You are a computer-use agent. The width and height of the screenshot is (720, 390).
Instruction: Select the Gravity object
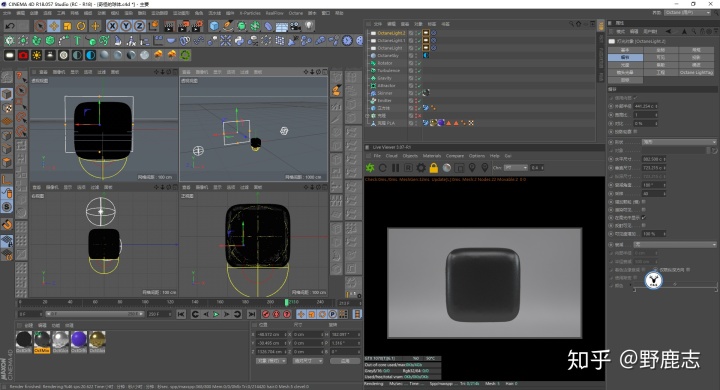[x=385, y=78]
